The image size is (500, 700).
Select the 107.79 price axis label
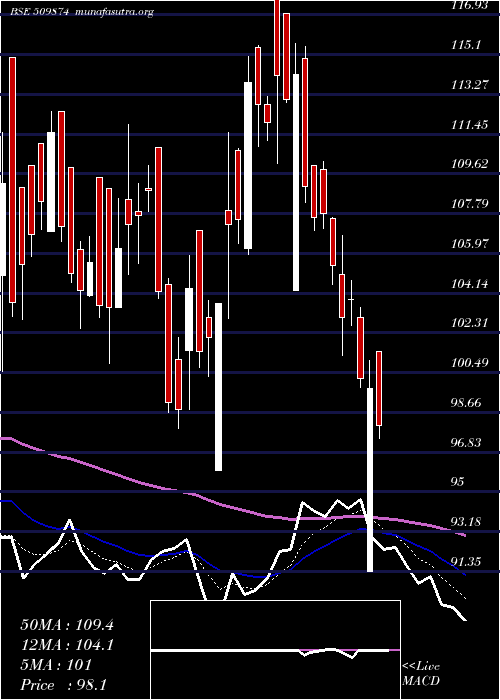(470, 204)
